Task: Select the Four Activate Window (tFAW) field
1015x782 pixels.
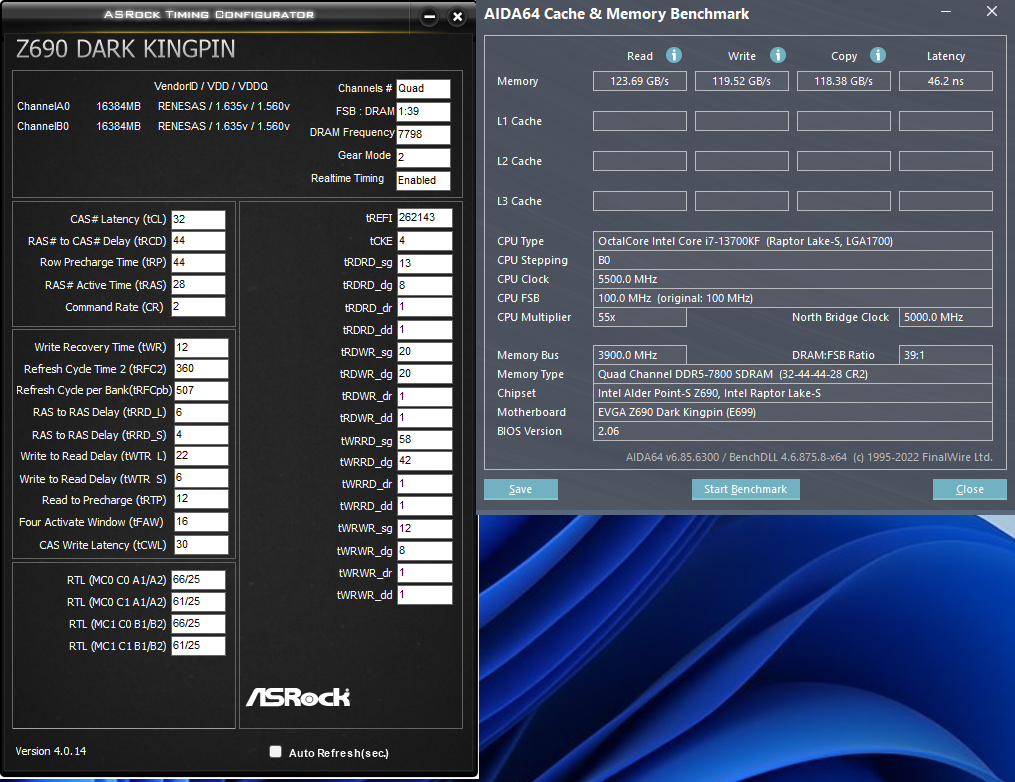Action: click(201, 522)
